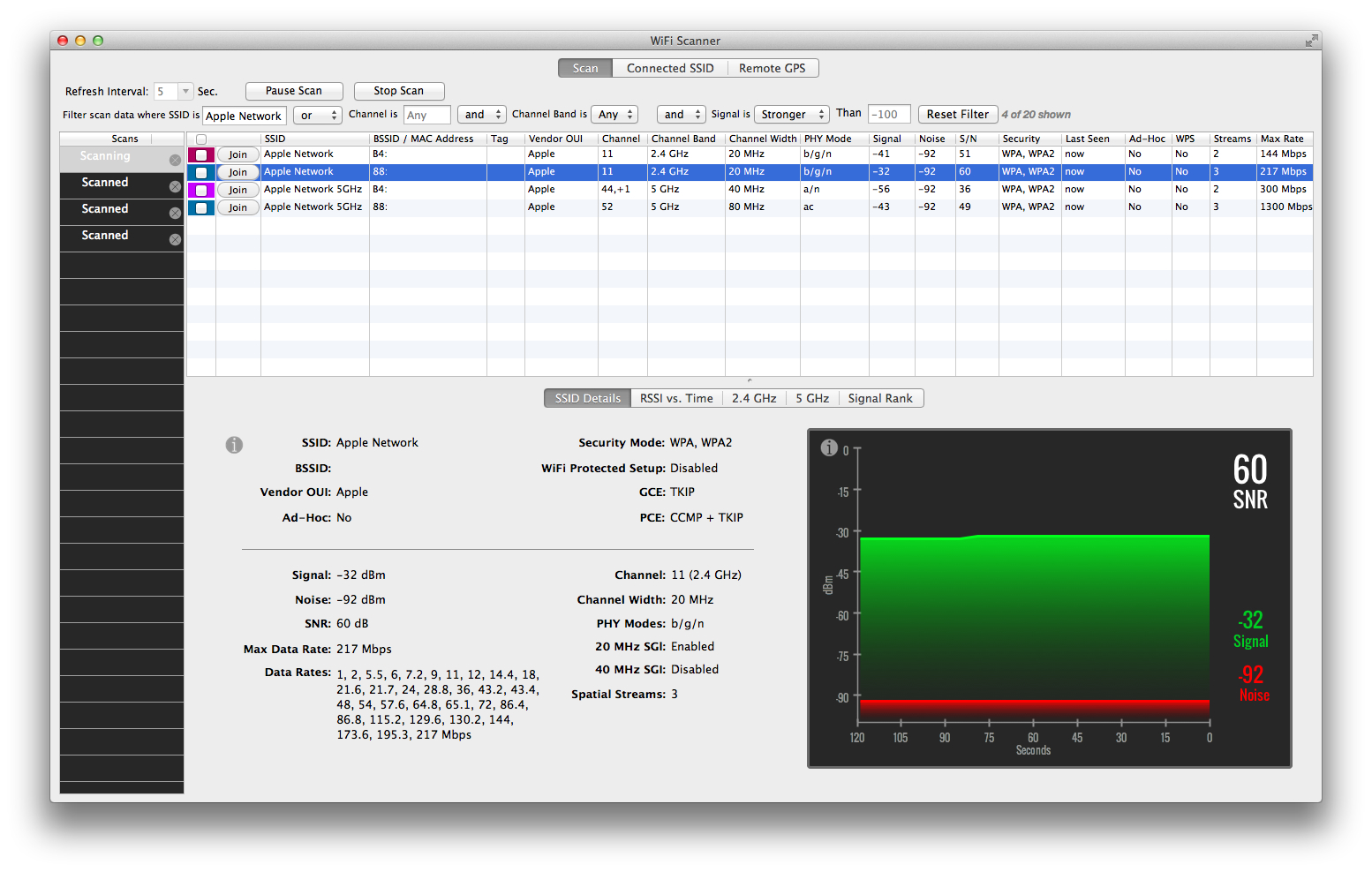The image size is (1372, 872).
Task: Click the Noise column header
Action: pos(936,139)
